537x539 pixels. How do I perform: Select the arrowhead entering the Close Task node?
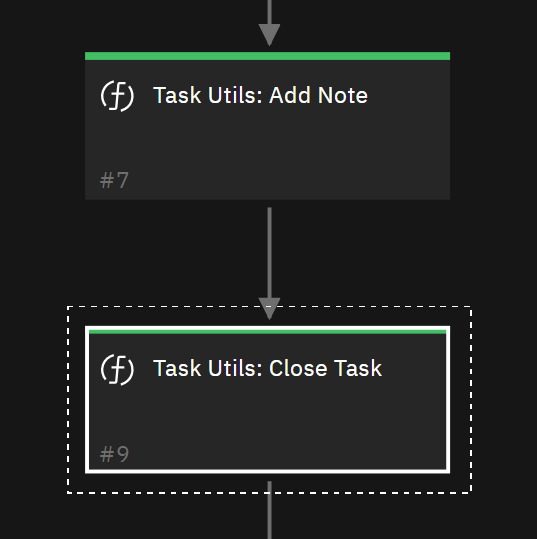coord(269,309)
